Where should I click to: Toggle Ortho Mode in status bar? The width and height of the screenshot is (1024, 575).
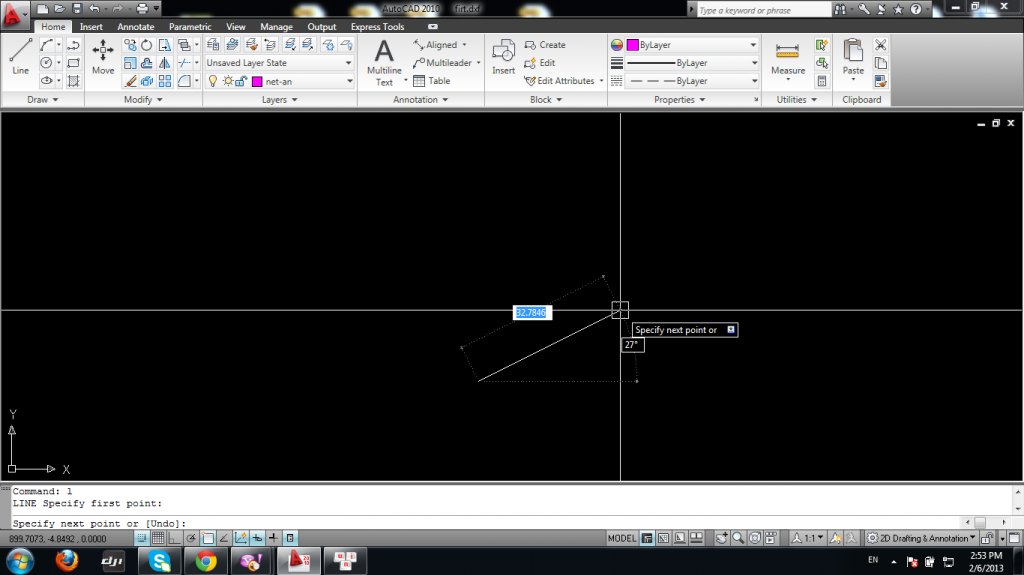tap(174, 538)
